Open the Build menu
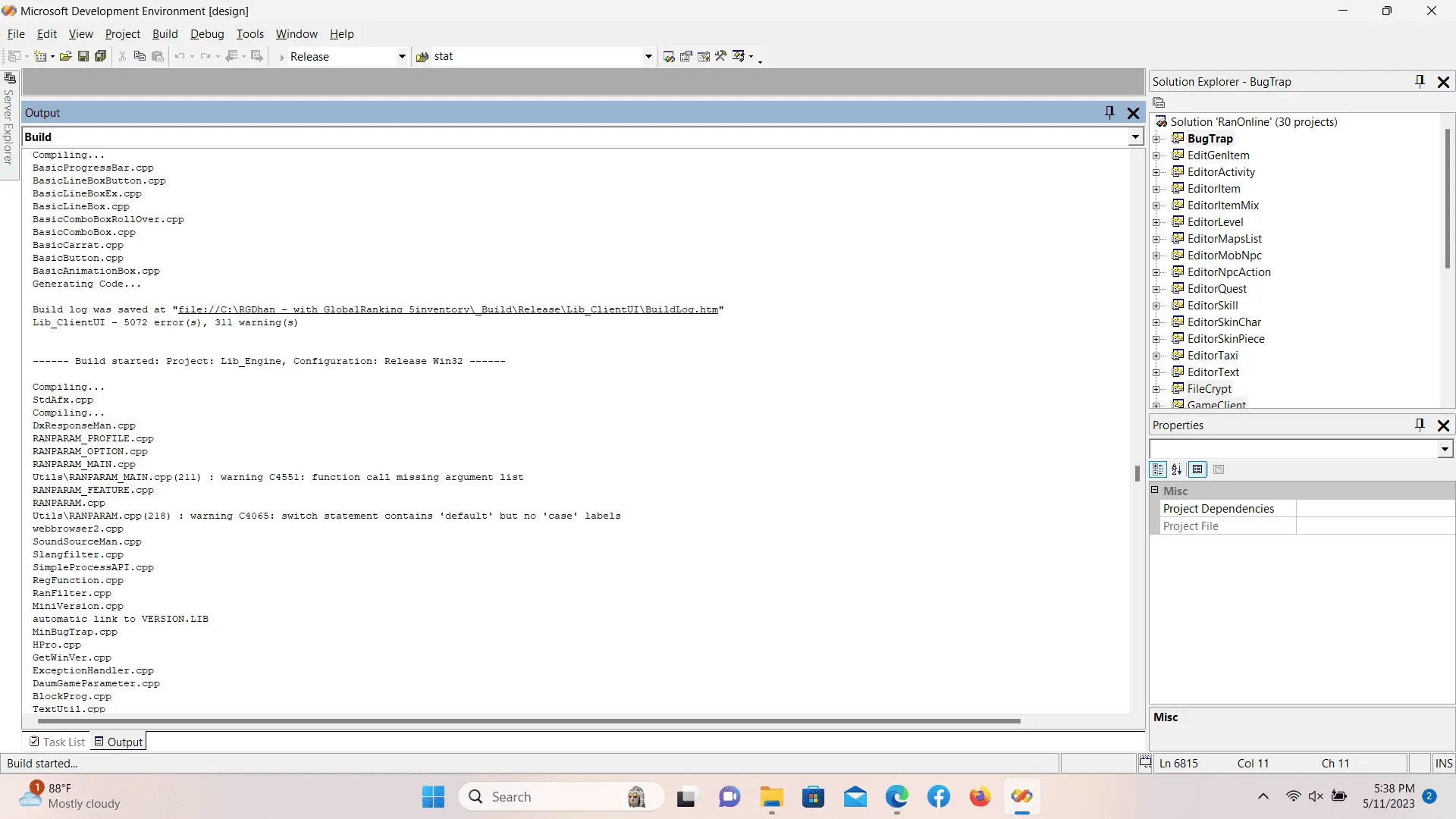The height and width of the screenshot is (819, 1456). [x=165, y=34]
